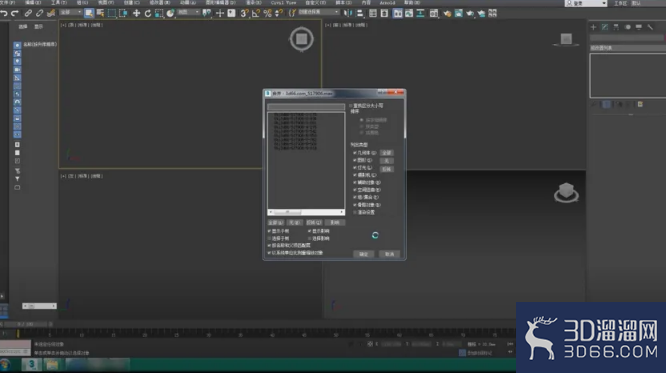Click the Bind to Space Warp icon
Screen dimensions: 666x373
pyautogui.click(x=51, y=14)
